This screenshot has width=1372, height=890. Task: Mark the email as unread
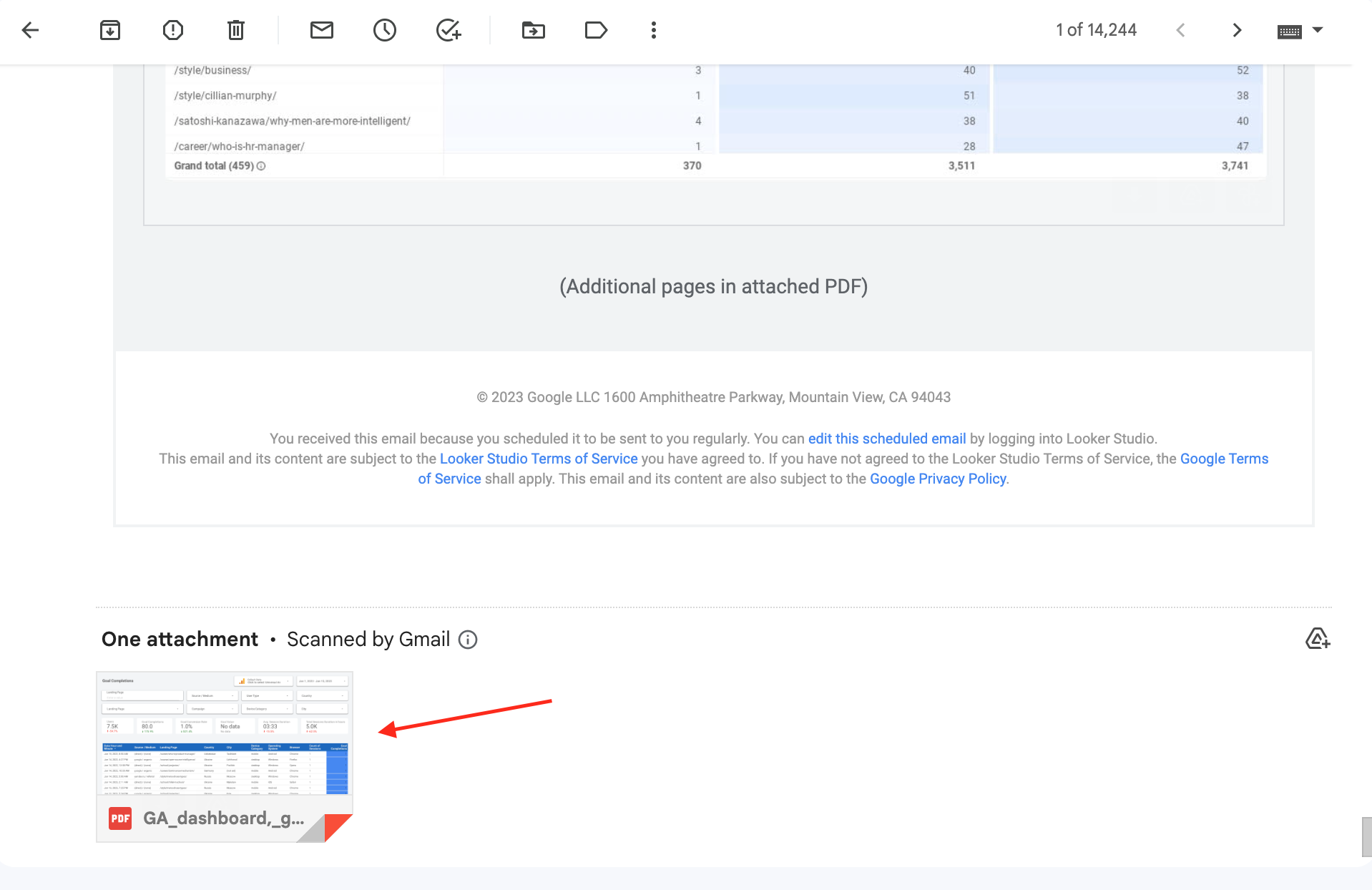coord(322,30)
